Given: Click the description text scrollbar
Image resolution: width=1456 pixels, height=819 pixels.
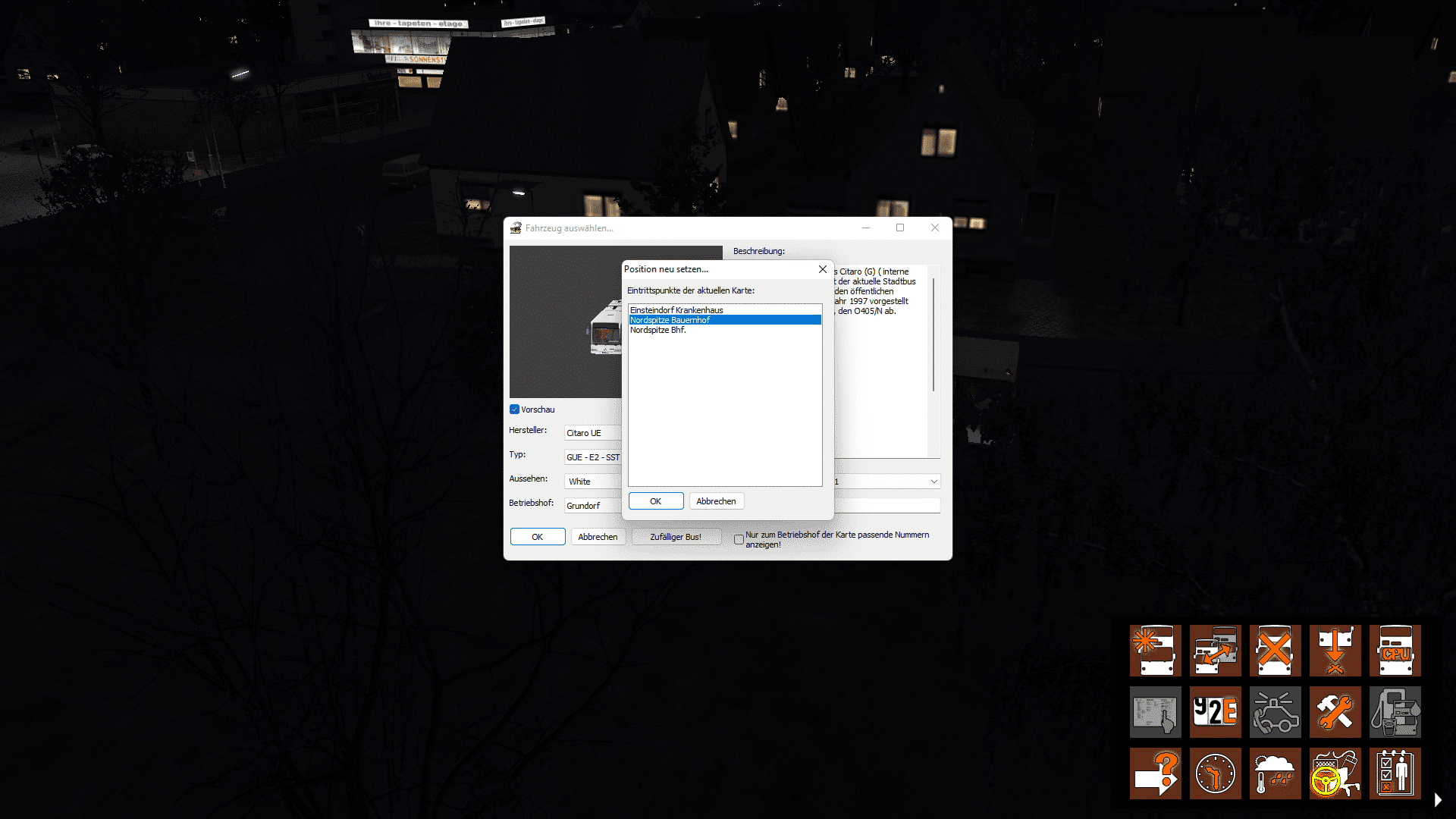Looking at the screenshot, I should click(934, 334).
